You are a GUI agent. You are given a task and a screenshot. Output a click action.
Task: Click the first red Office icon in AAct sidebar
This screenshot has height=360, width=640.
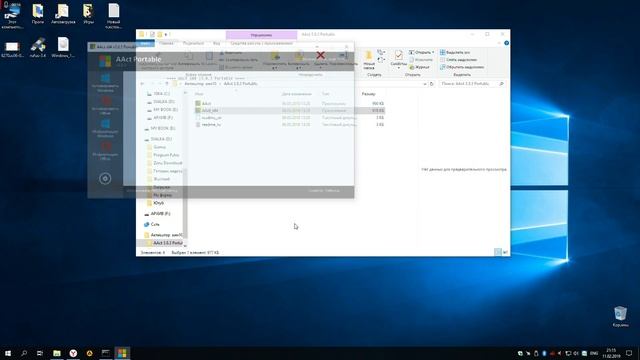[105, 100]
